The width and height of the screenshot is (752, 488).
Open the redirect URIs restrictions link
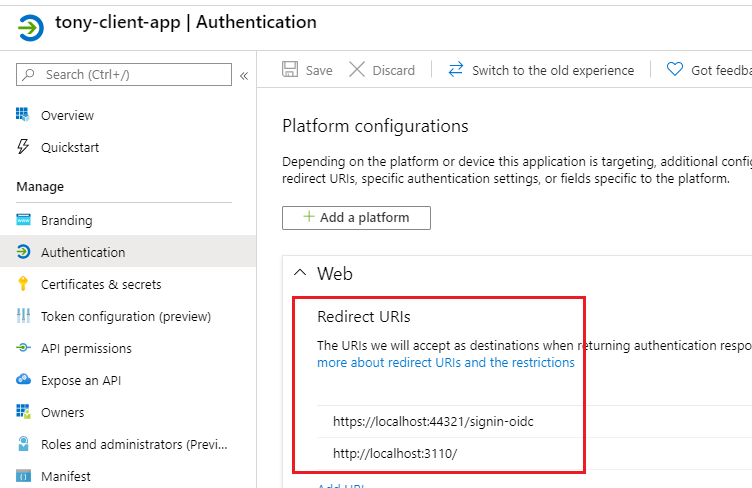[x=446, y=362]
